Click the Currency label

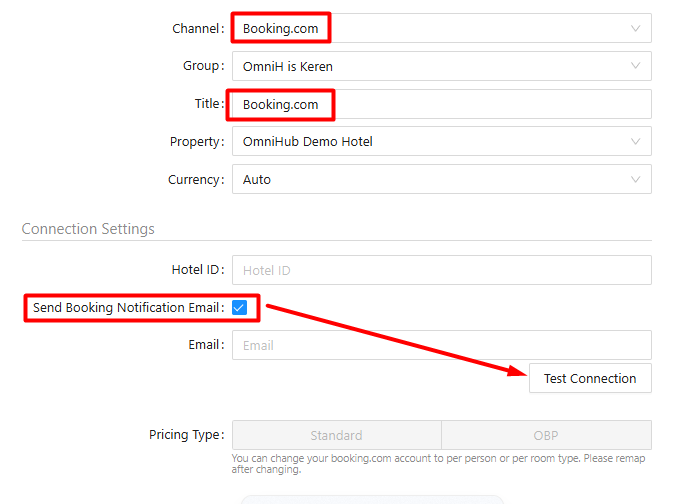(196, 179)
